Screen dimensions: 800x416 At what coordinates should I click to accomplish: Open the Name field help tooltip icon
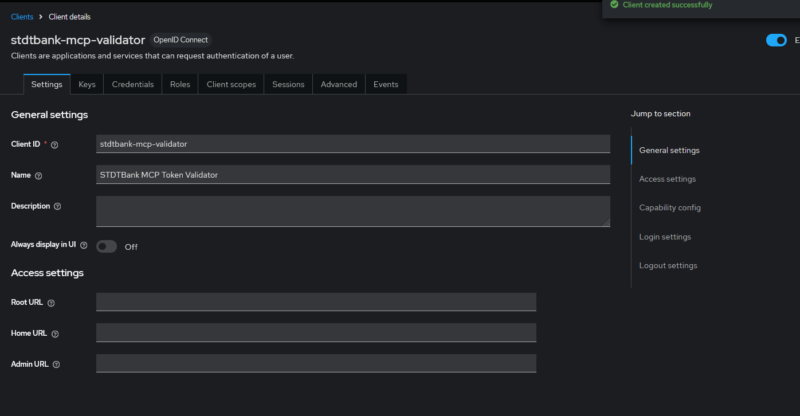pyautogui.click(x=38, y=176)
